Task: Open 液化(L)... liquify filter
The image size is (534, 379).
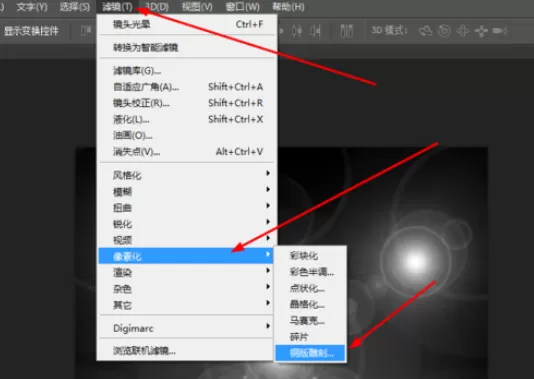Action: point(187,120)
